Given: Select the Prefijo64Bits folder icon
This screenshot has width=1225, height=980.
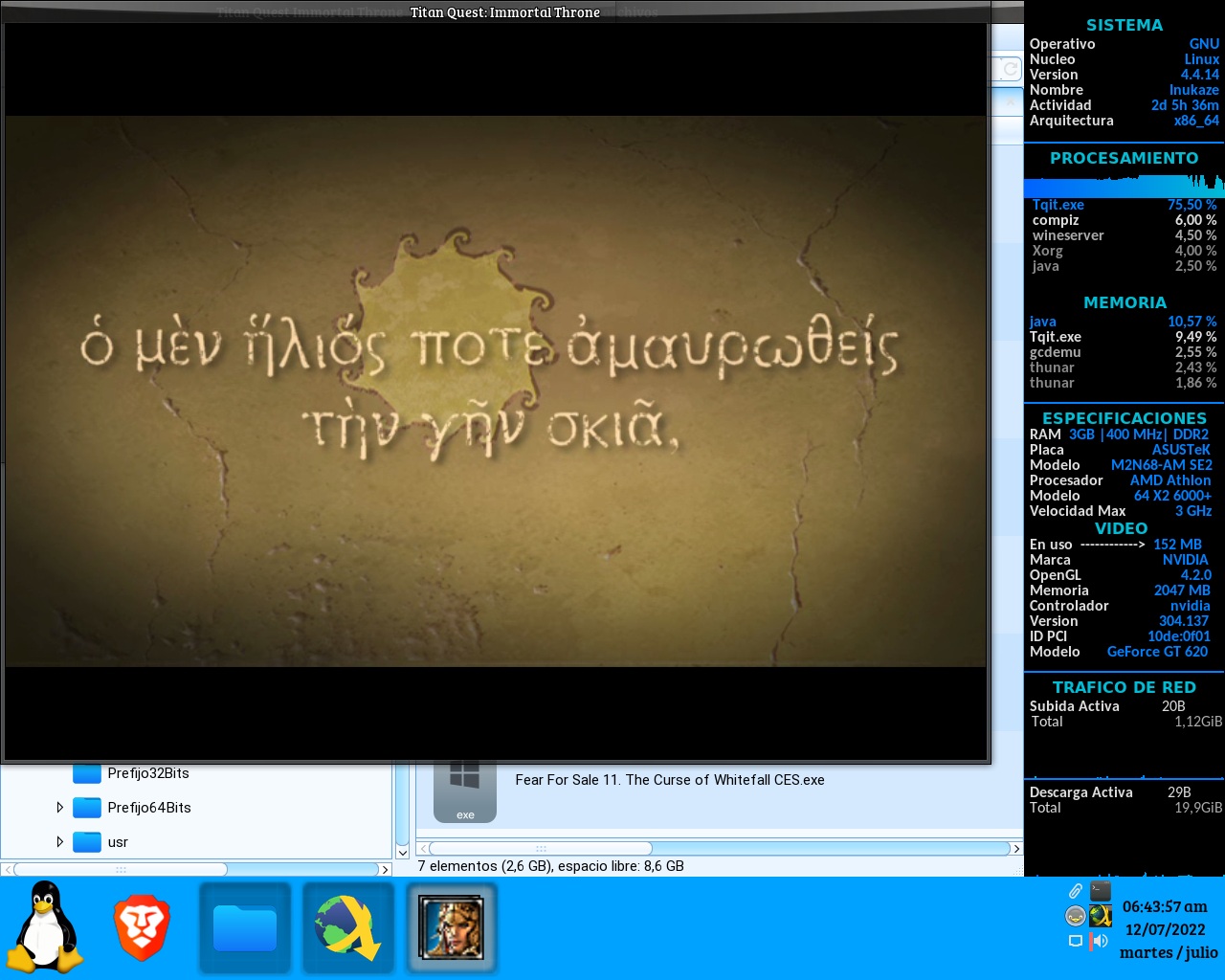Looking at the screenshot, I should click(x=87, y=808).
